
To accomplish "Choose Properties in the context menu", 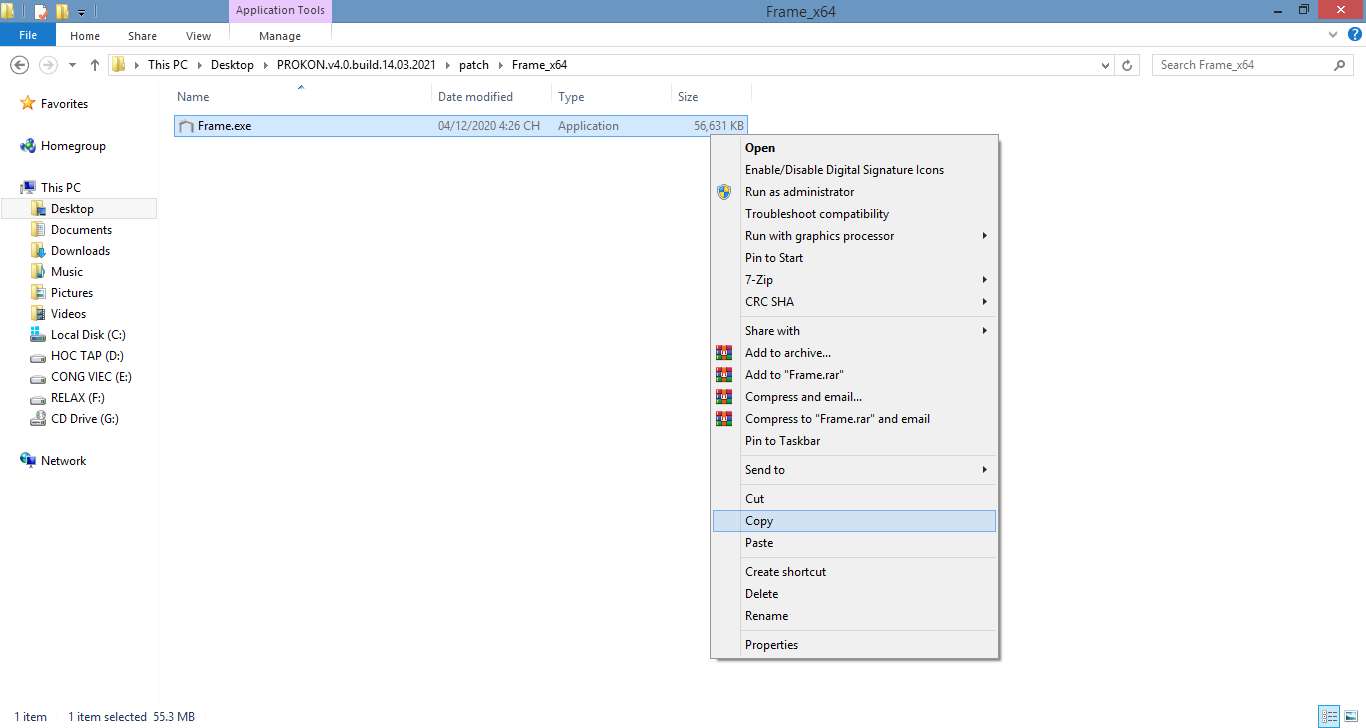I will pos(771,645).
